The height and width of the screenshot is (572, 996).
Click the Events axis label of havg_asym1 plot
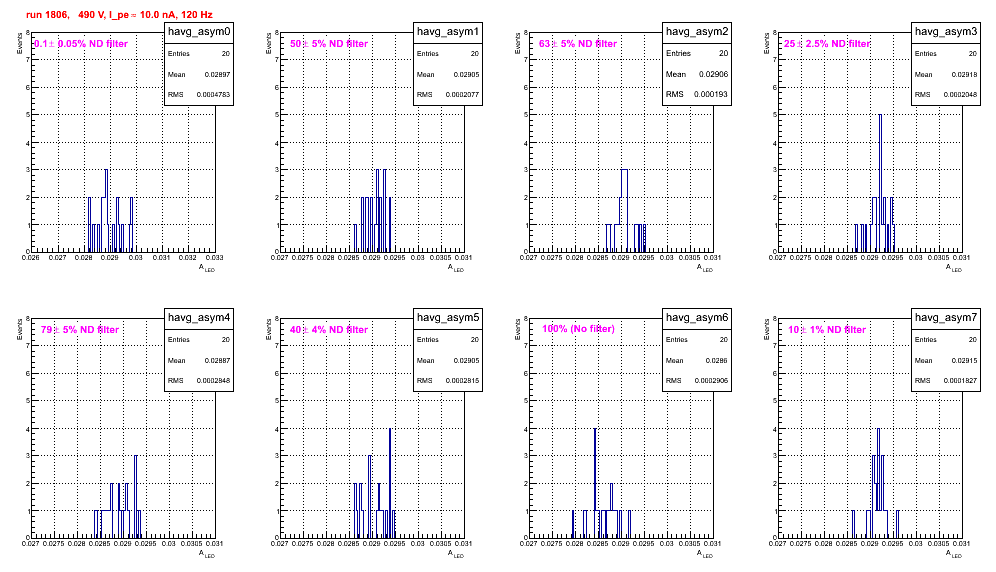pyautogui.click(x=269, y=43)
